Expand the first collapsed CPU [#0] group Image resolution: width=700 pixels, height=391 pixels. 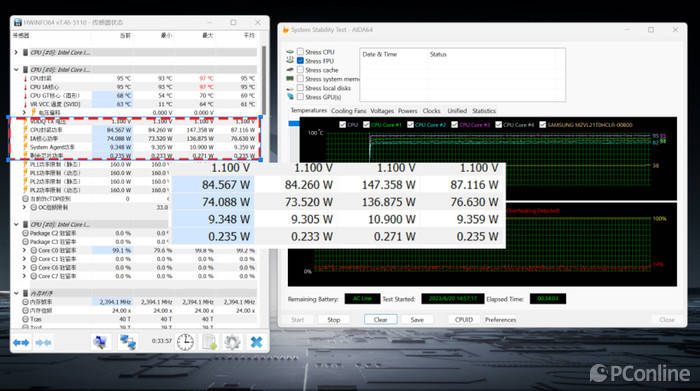pyautogui.click(x=17, y=52)
